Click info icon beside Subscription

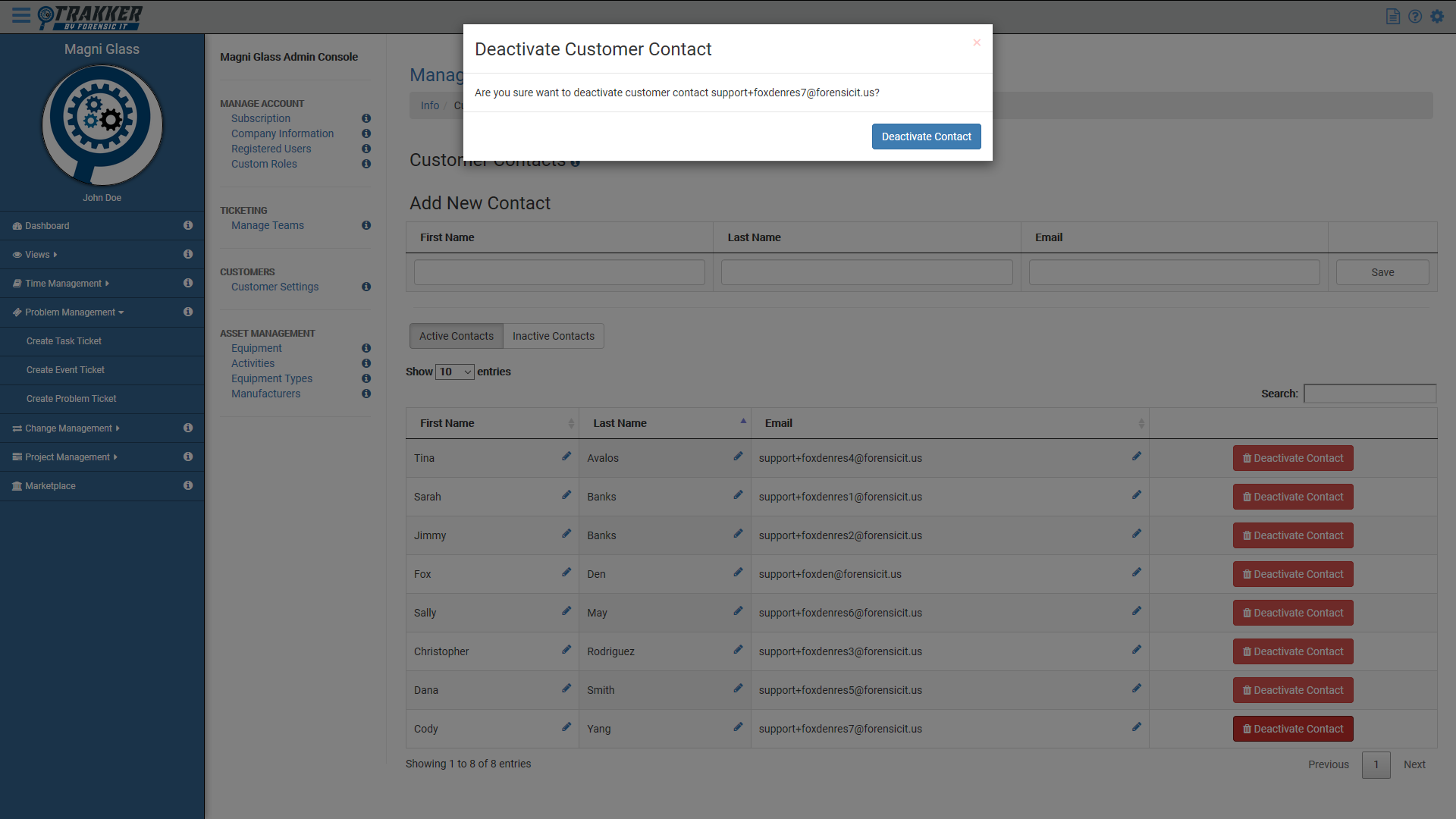366,118
